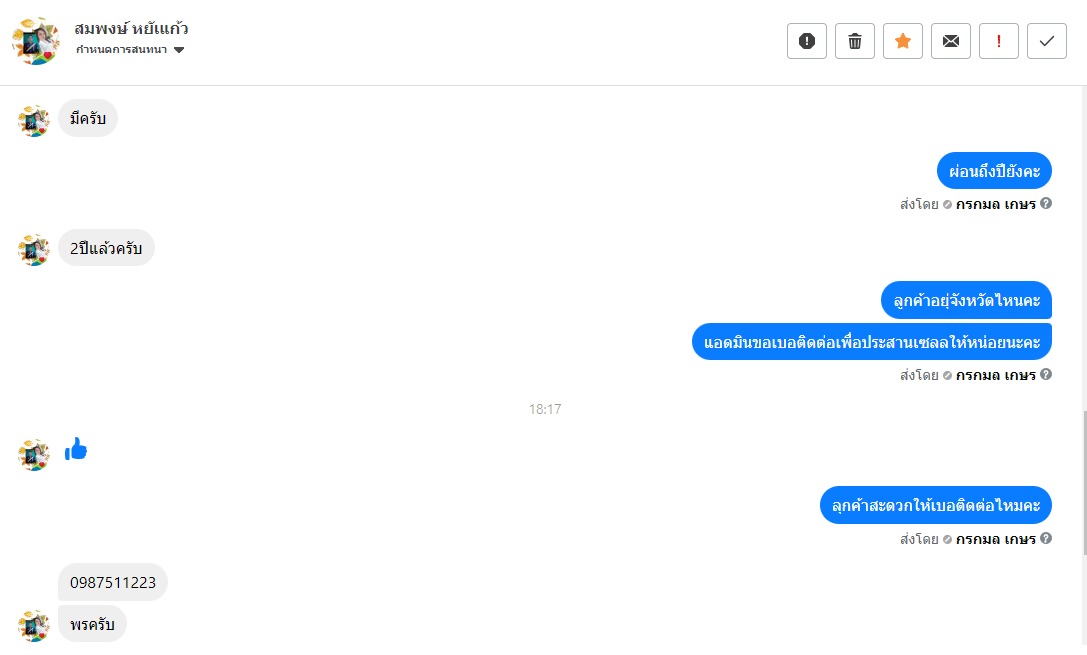Click sender name กรกมล เกษร below แอดมินขอเบอติดต่อ message
The width and height of the screenshot is (1087, 655).
pyautogui.click(x=995, y=375)
